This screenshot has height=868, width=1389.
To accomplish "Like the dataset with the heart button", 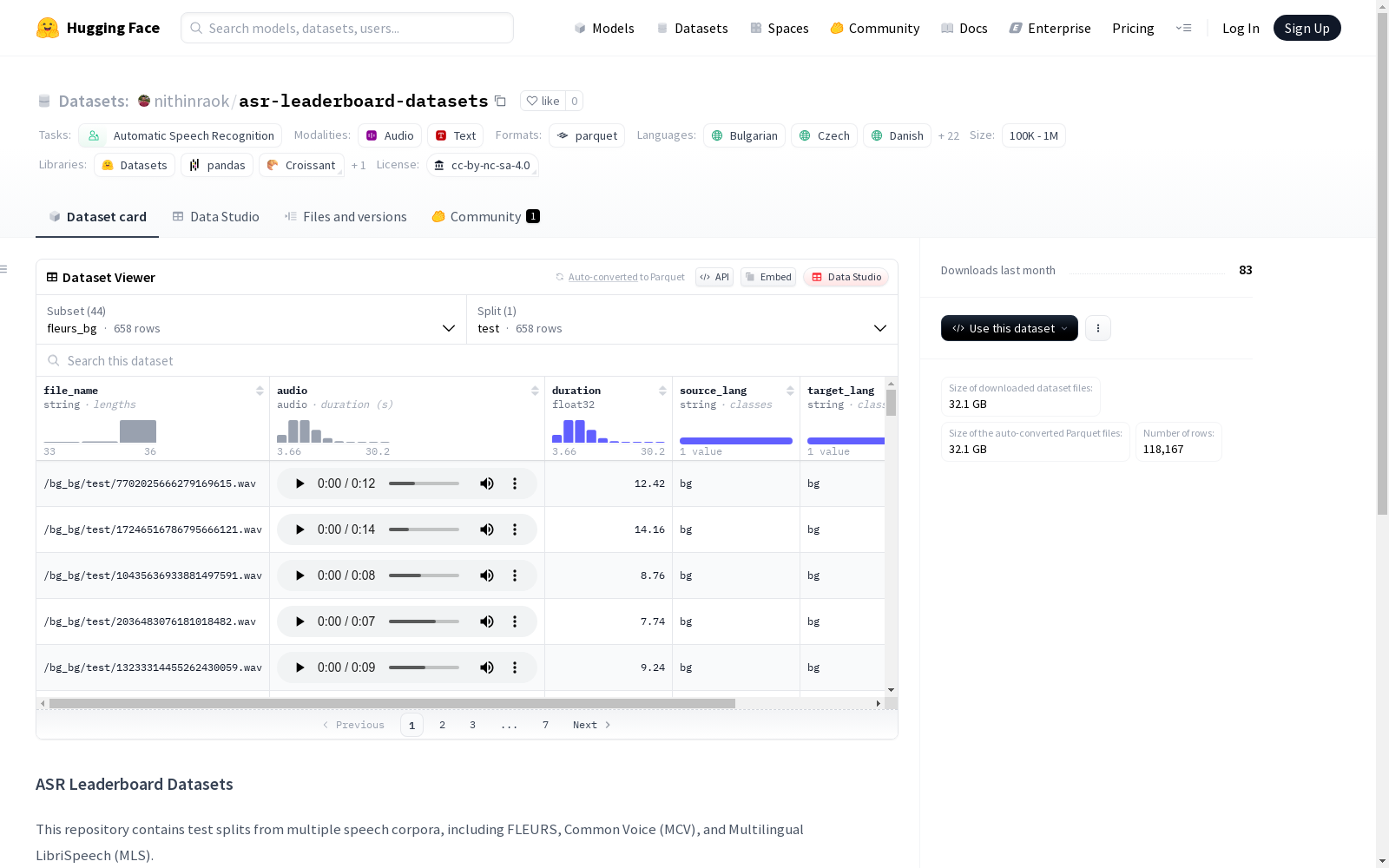I will click(x=543, y=101).
